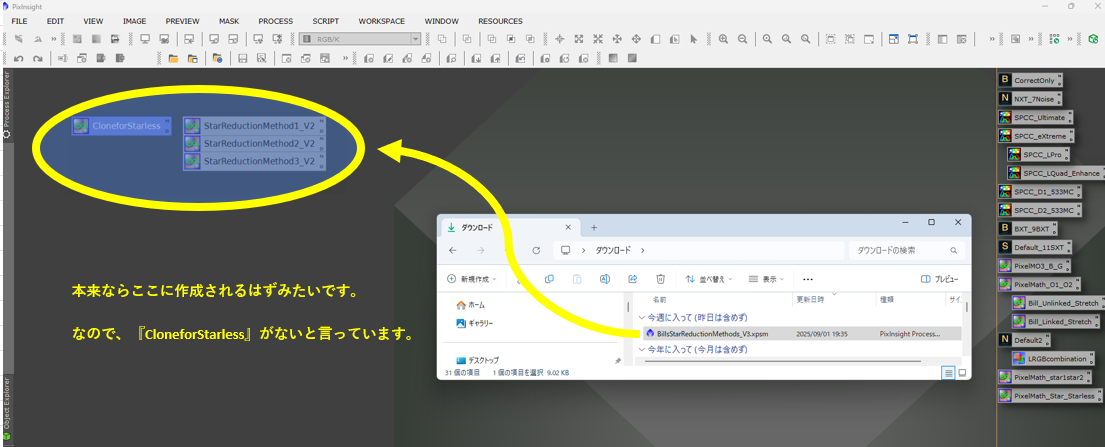
Task: Open the MASK menu
Action: pyautogui.click(x=229, y=21)
